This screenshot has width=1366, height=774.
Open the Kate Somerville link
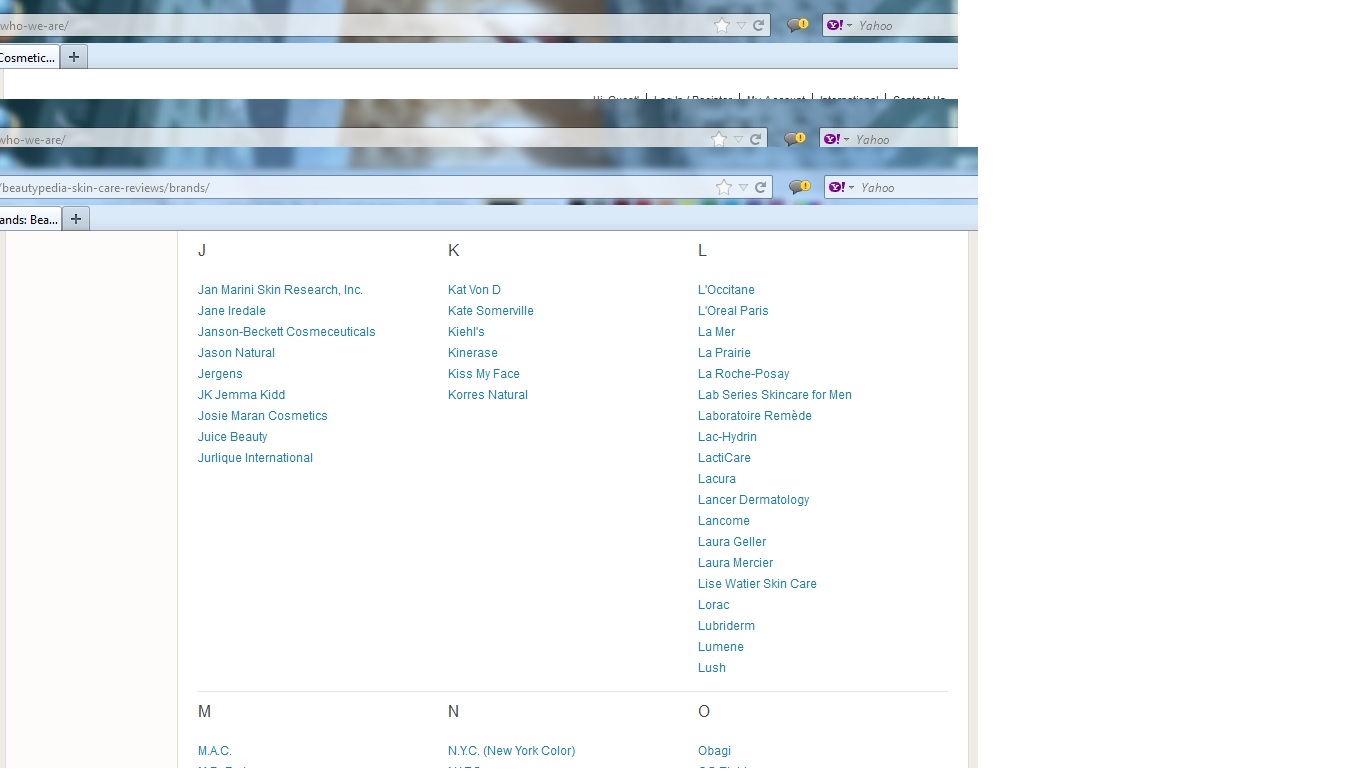491,311
